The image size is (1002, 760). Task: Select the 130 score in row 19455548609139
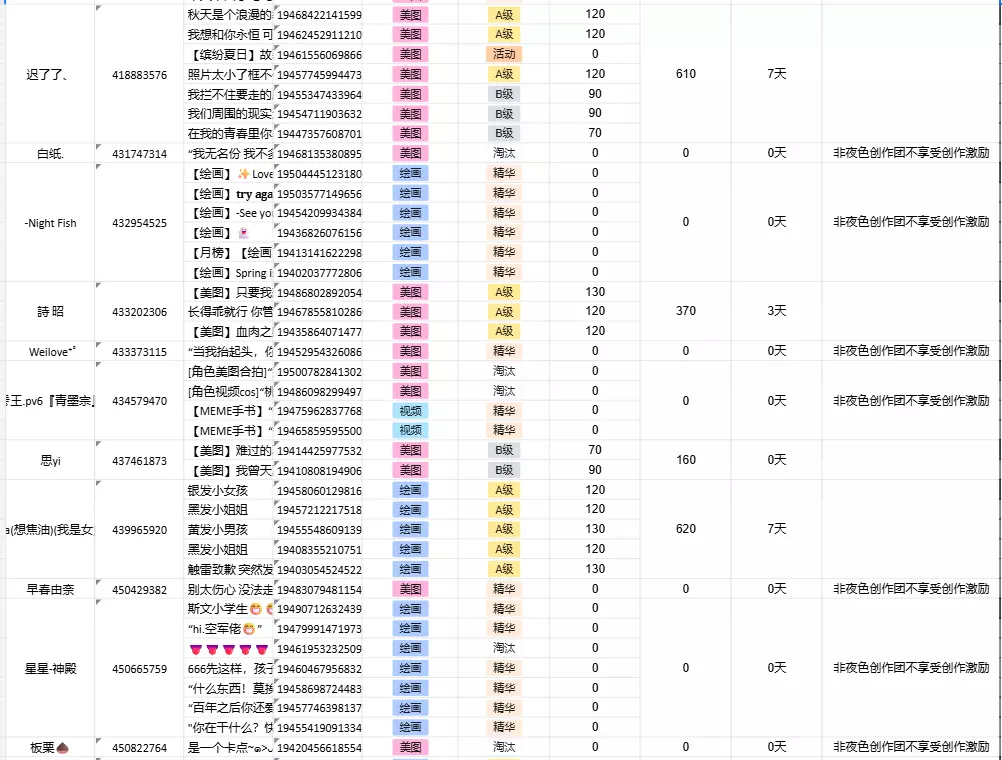pyautogui.click(x=594, y=529)
